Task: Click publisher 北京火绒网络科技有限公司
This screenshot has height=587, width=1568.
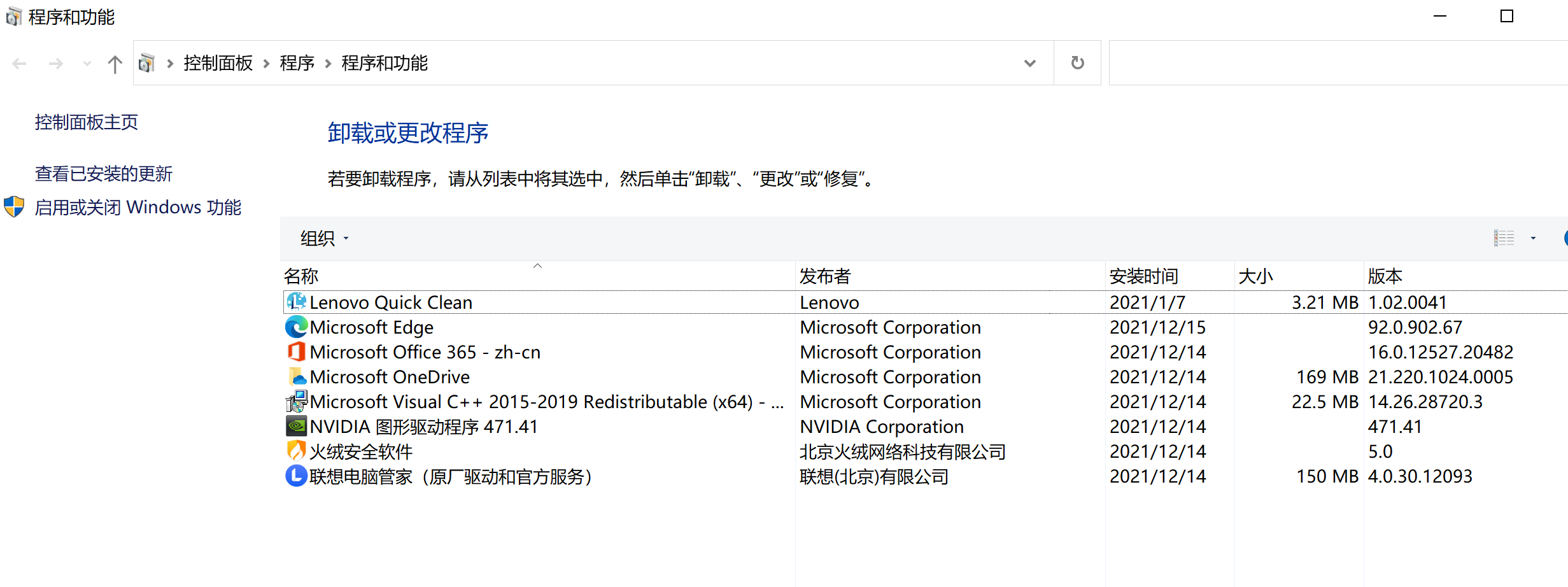Action: pos(903,451)
